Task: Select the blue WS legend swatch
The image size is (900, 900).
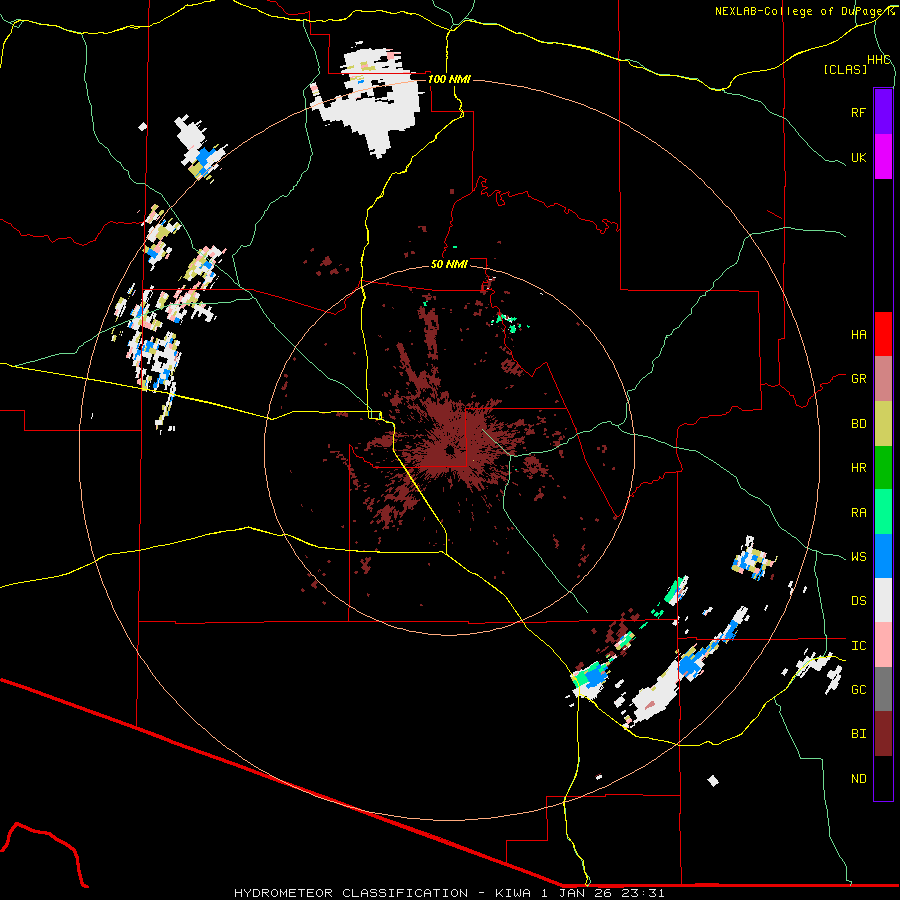Action: click(883, 556)
